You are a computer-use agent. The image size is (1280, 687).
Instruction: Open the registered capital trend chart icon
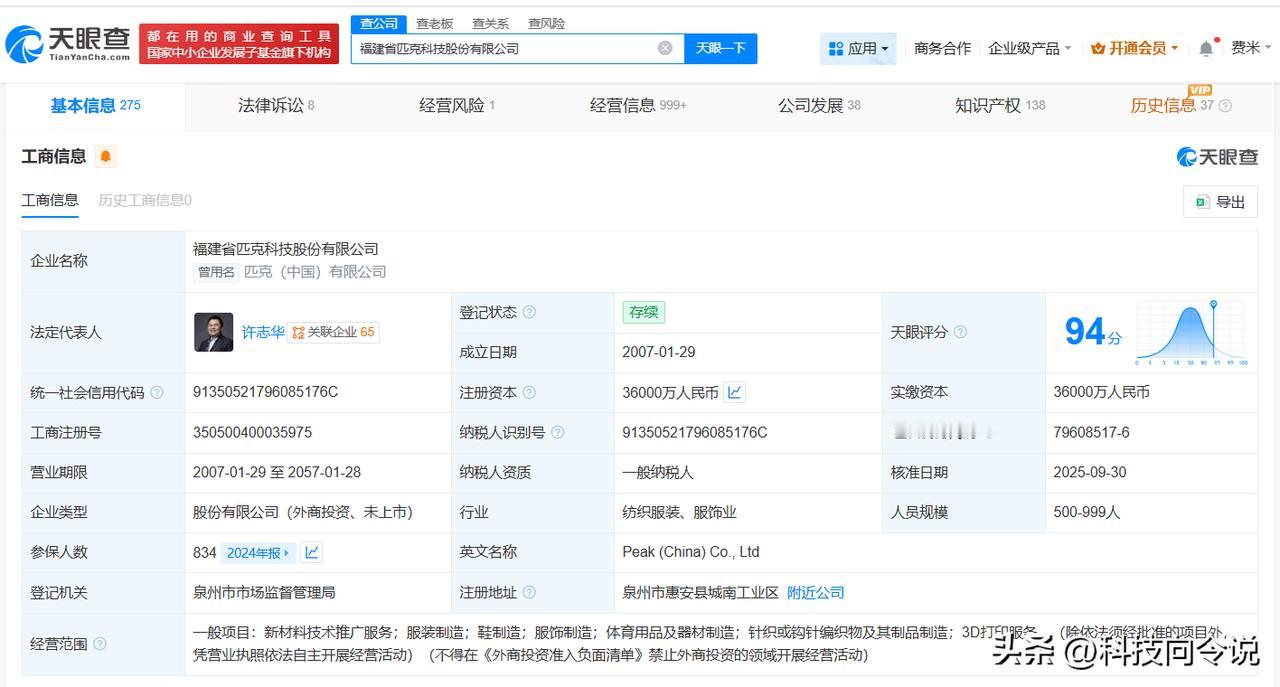click(x=735, y=392)
